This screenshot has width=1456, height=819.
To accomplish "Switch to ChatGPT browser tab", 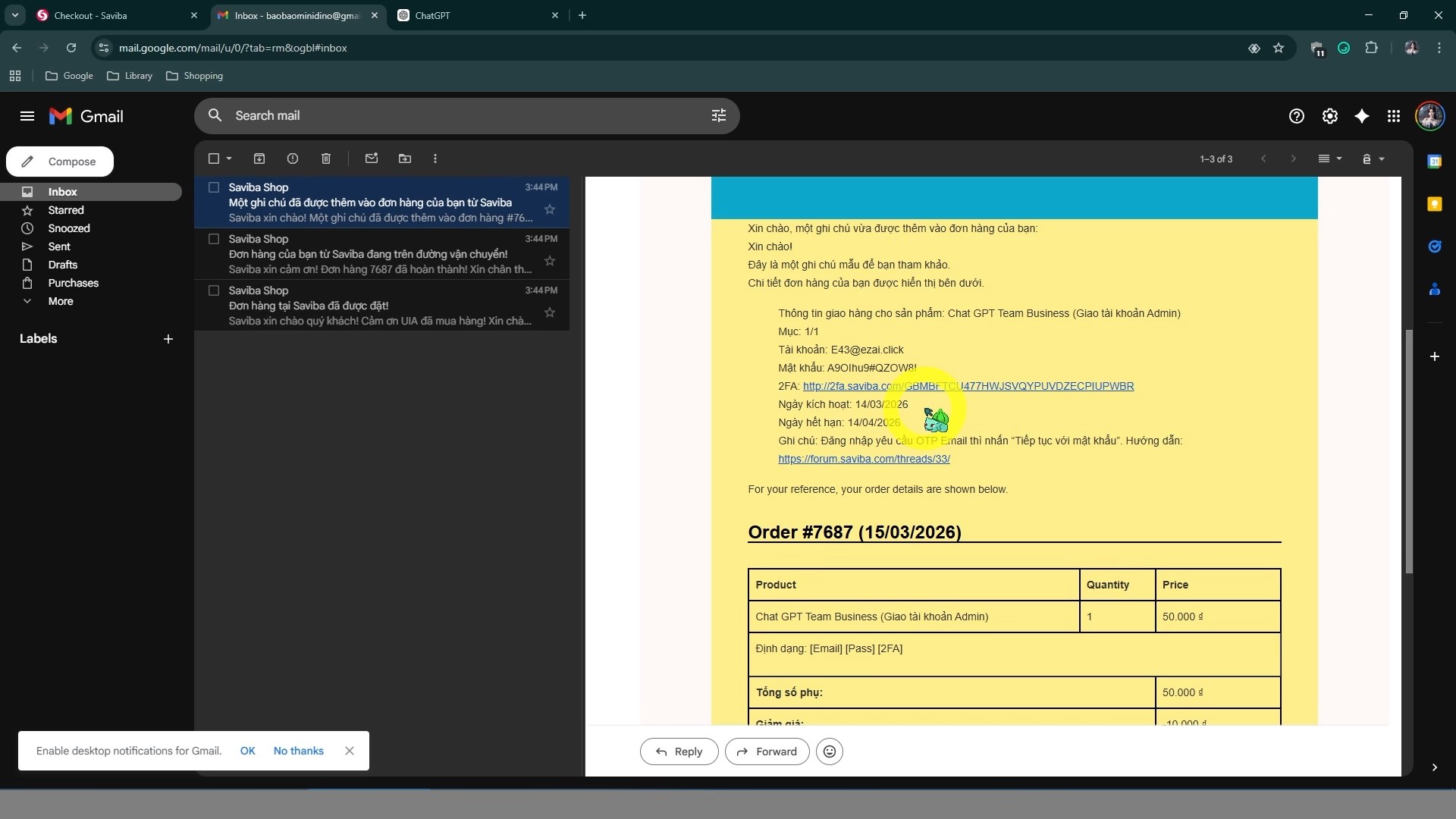I will click(x=478, y=15).
